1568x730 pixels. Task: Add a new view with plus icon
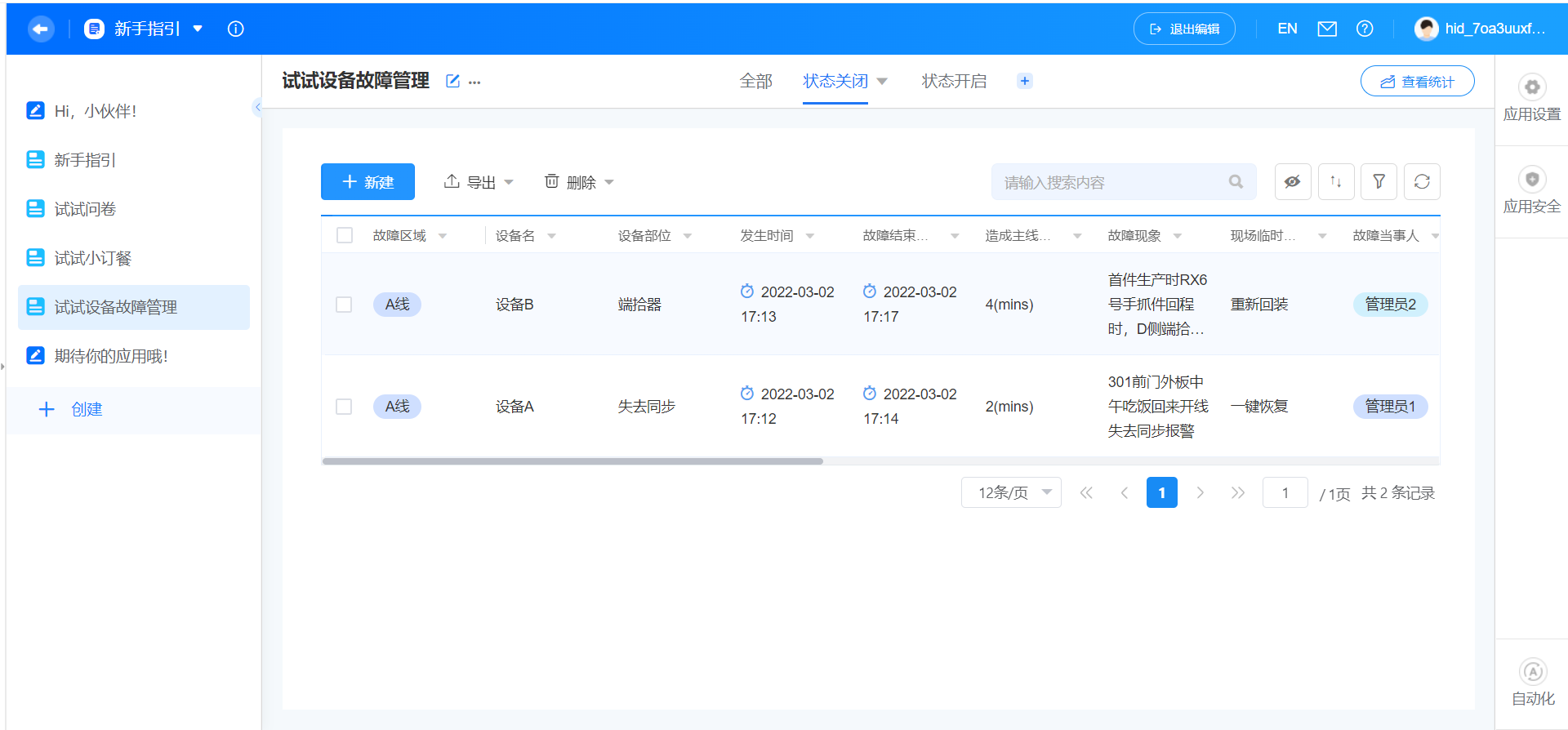[1025, 81]
